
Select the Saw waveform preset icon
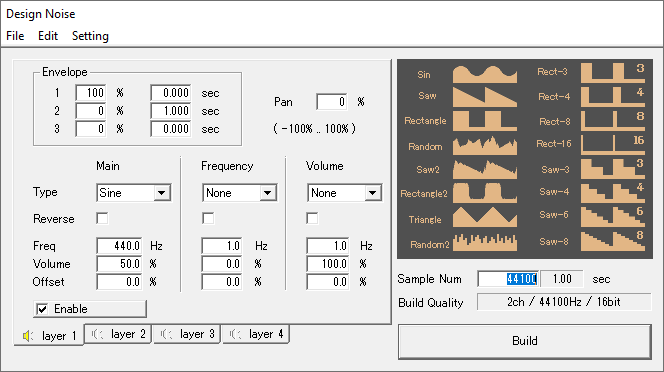[x=485, y=97]
